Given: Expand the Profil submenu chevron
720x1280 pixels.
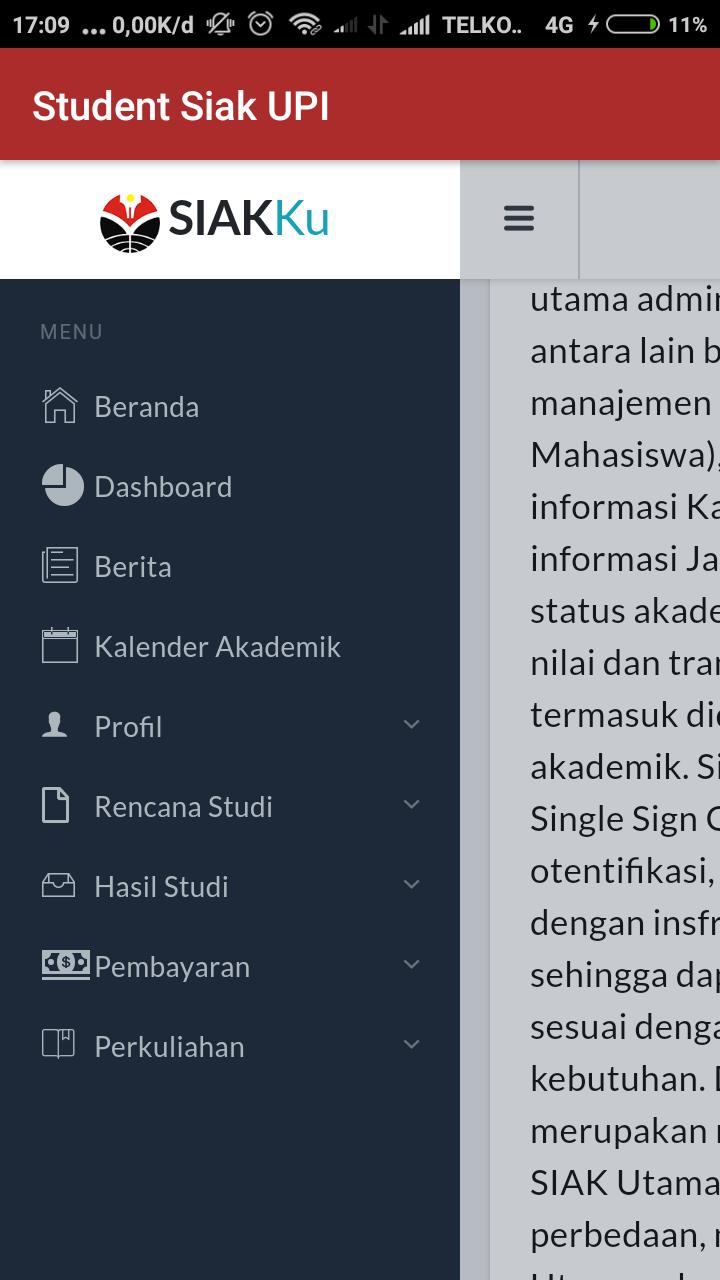Looking at the screenshot, I should coord(412,725).
